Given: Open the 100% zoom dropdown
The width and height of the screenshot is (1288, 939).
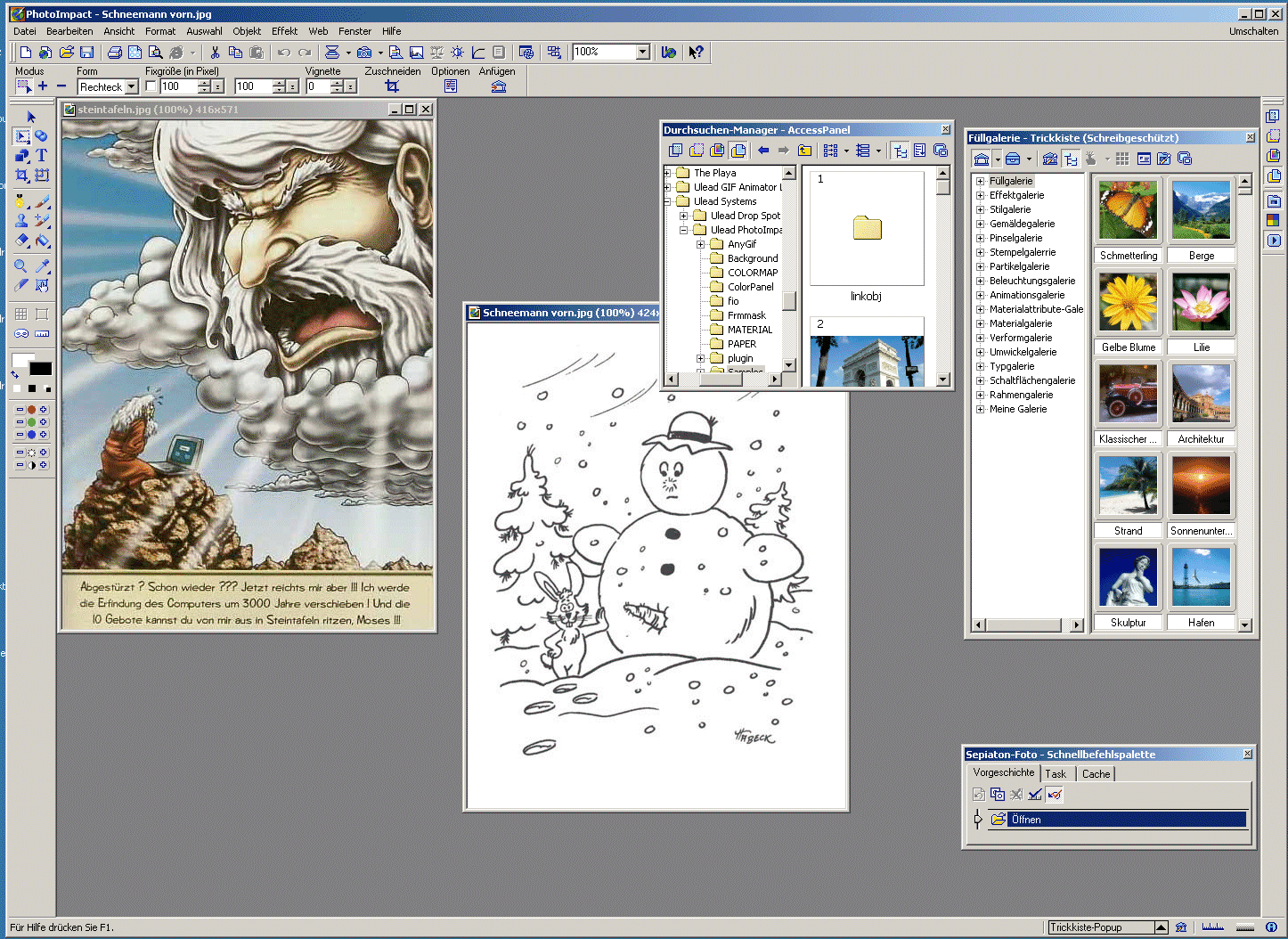Looking at the screenshot, I should 643,53.
